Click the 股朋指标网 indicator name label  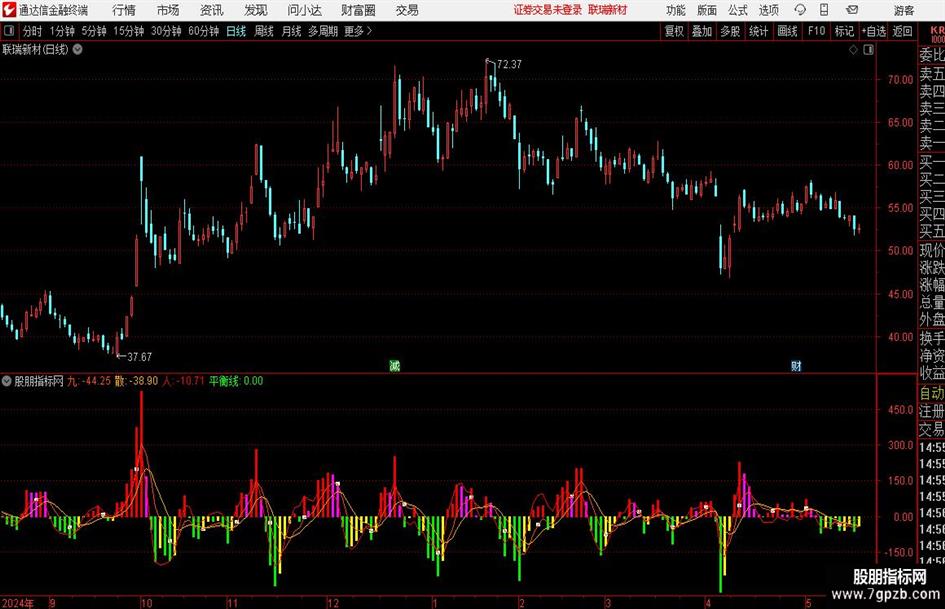pos(39,380)
